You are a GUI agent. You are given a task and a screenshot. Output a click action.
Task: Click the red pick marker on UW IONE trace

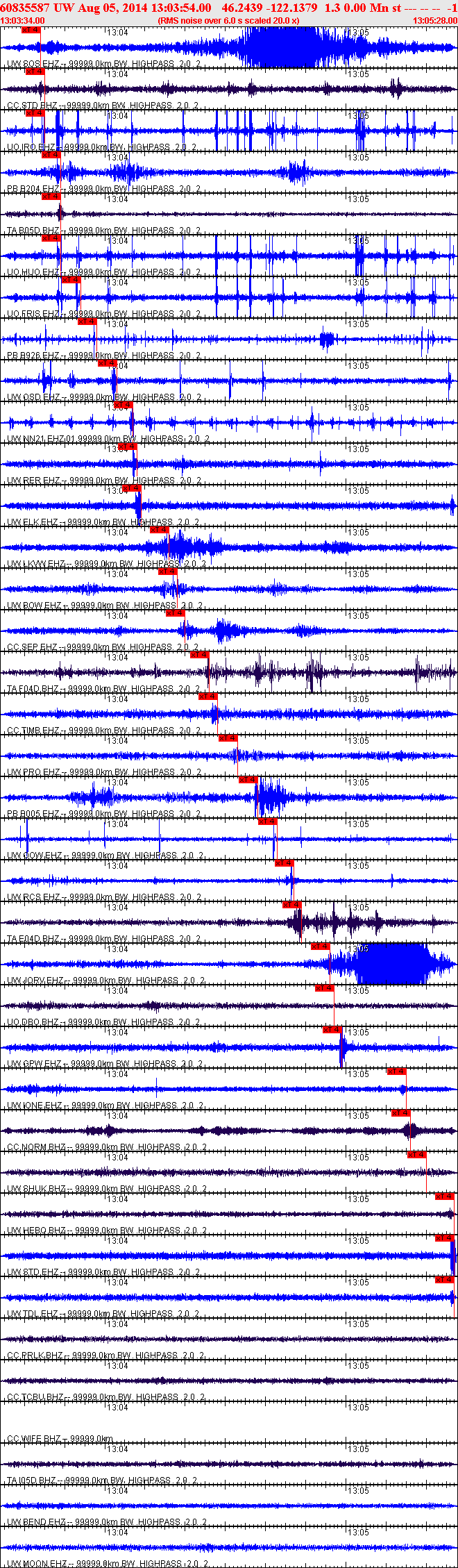[396, 1071]
